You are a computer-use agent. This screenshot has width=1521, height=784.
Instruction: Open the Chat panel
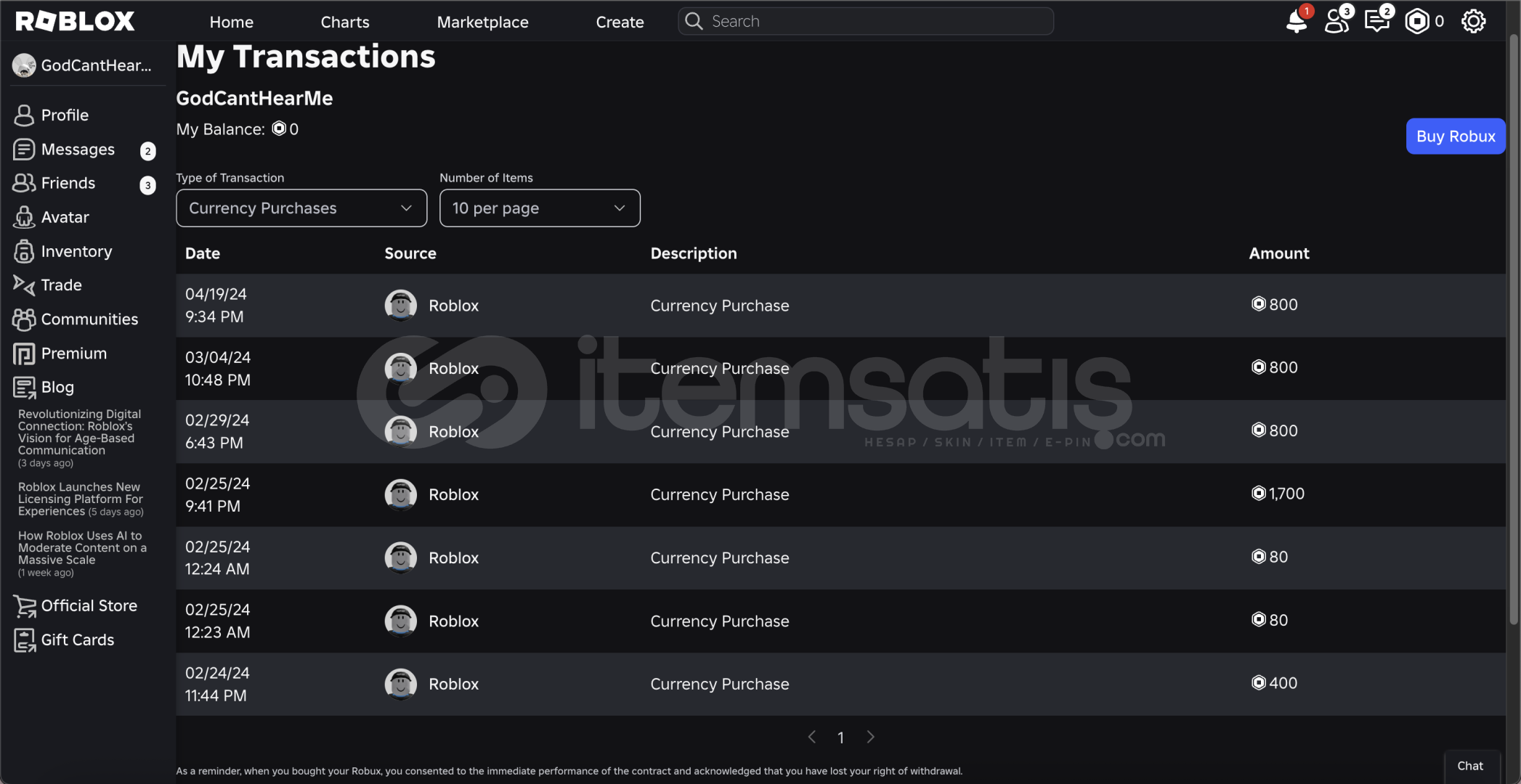(1470, 766)
